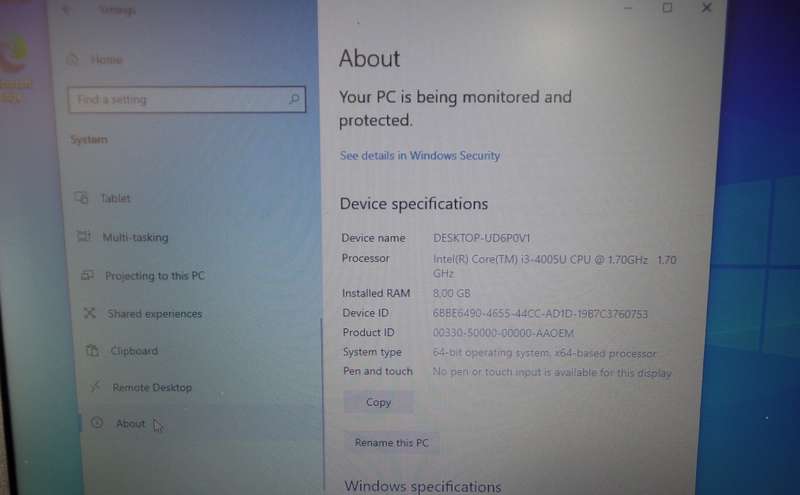Select Multi-tasking in the sidebar
This screenshot has height=495, width=800.
tap(135, 237)
